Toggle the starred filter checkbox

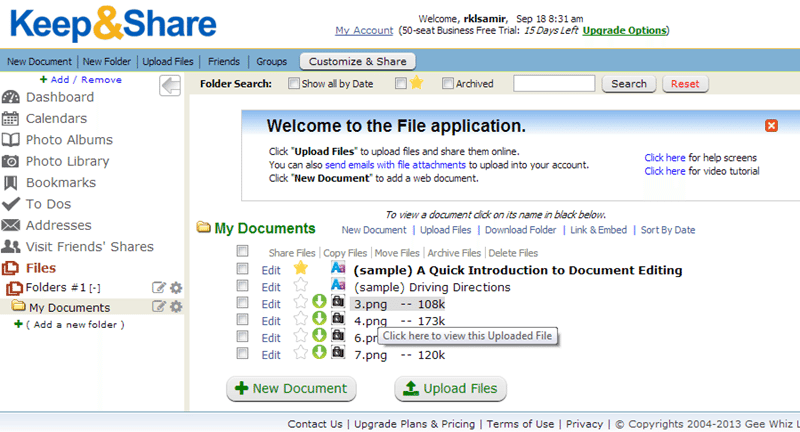(401, 83)
